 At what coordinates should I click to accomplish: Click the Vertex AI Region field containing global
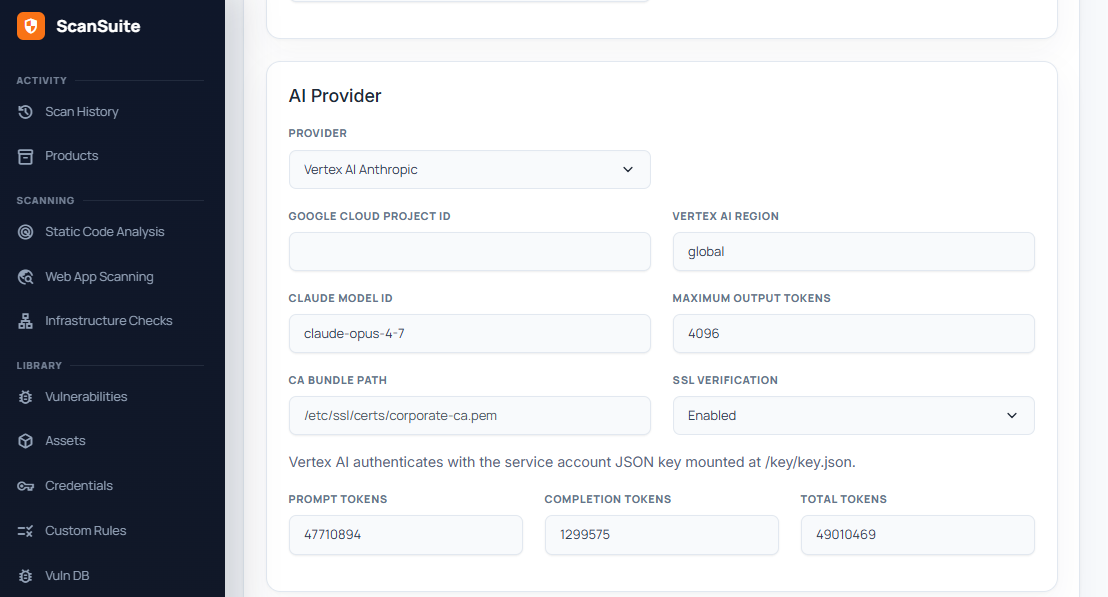click(x=854, y=252)
